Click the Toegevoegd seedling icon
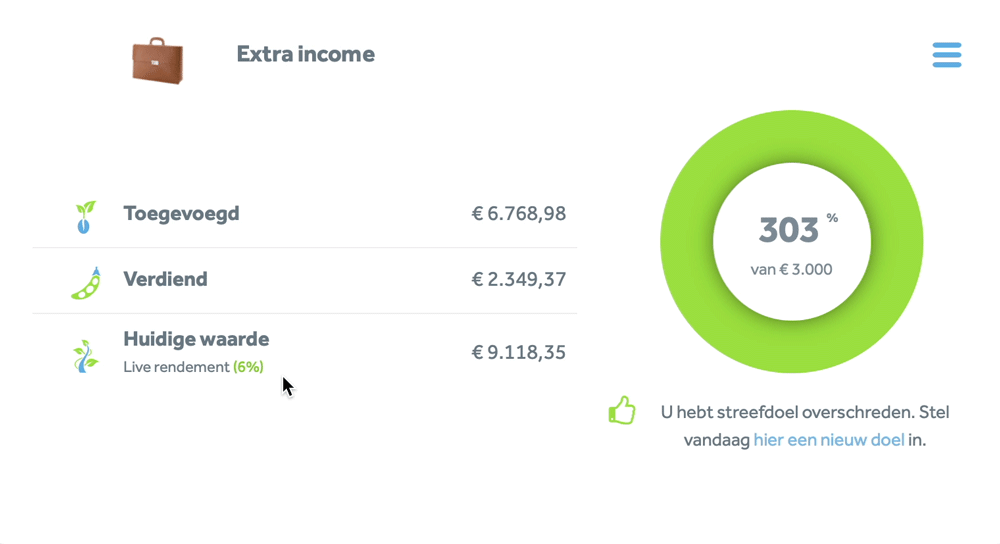This screenshot has width=1000, height=544. tap(85, 216)
